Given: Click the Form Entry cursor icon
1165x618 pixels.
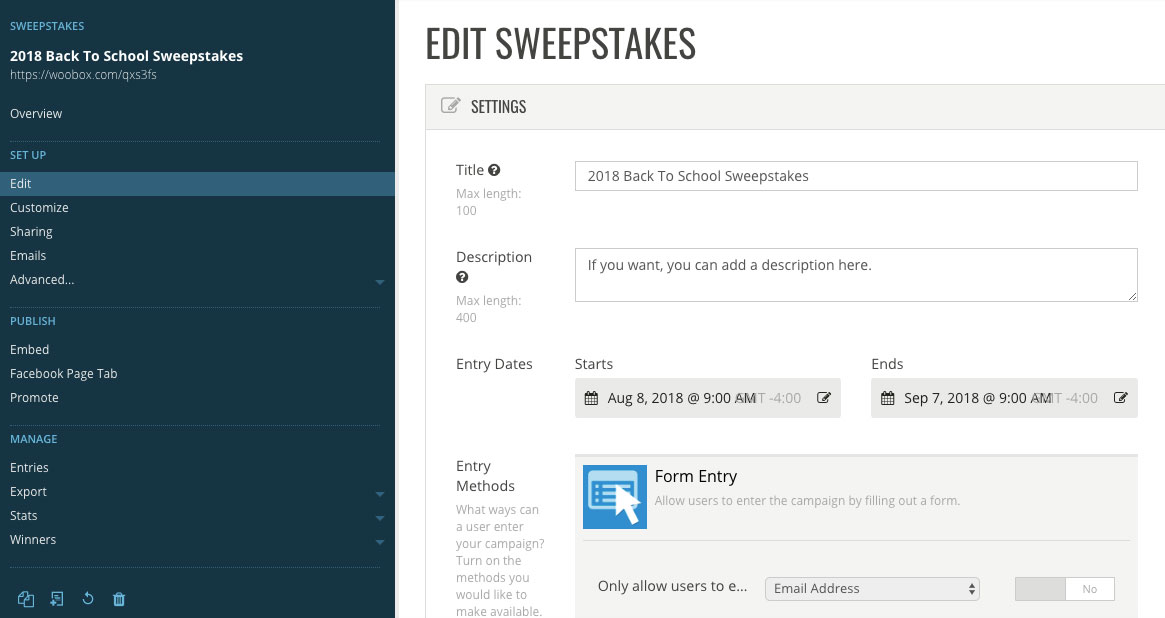Looking at the screenshot, I should pyautogui.click(x=614, y=497).
